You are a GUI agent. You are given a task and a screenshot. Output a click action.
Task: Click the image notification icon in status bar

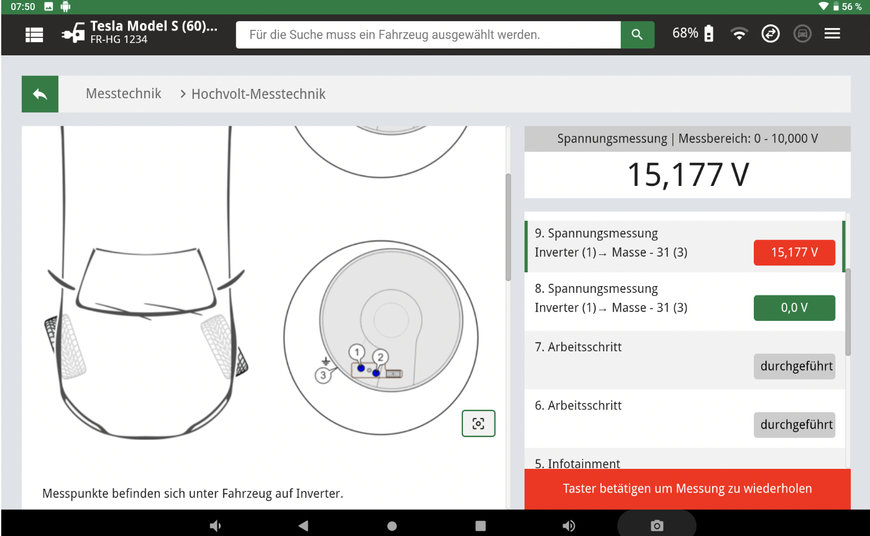pyautogui.click(x=49, y=7)
